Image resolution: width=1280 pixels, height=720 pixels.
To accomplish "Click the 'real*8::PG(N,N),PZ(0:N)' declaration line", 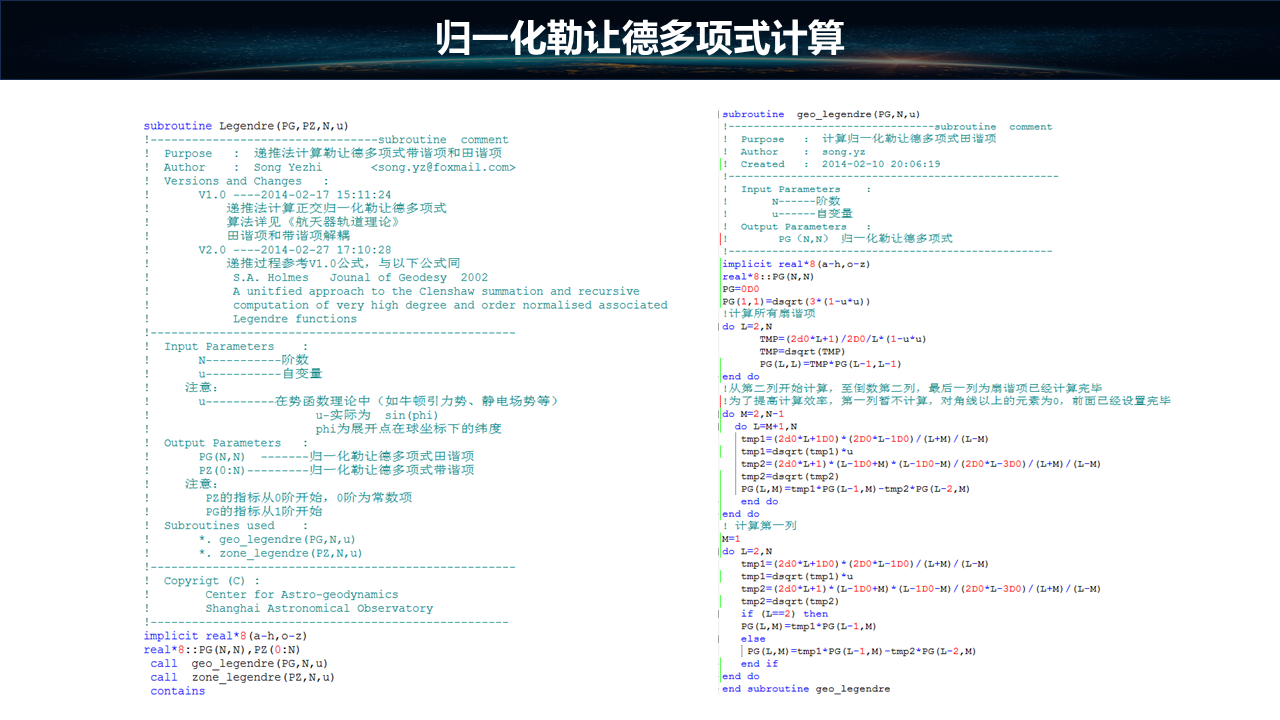I will point(221,649).
